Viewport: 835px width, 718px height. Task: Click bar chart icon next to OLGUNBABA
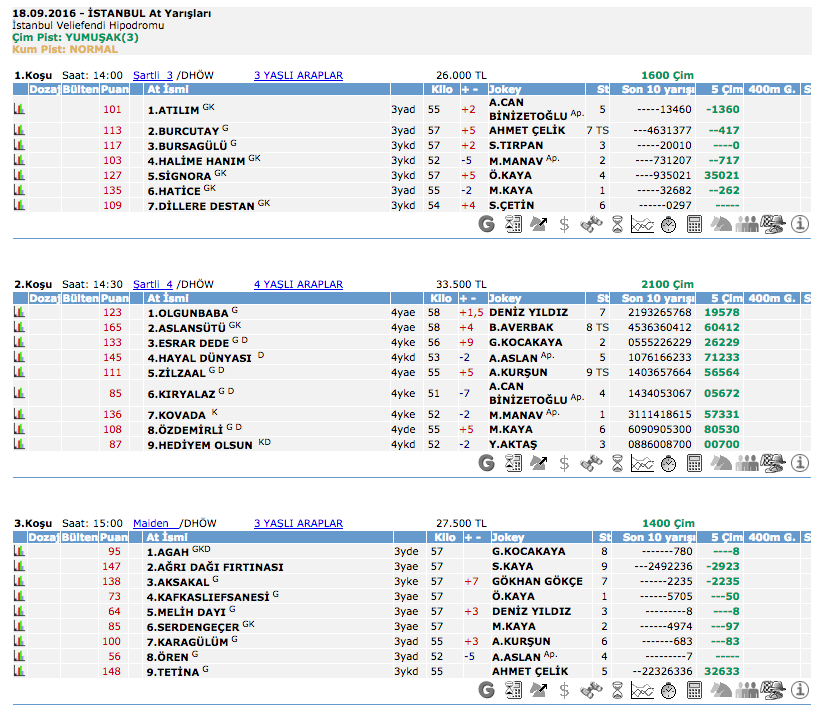point(19,313)
